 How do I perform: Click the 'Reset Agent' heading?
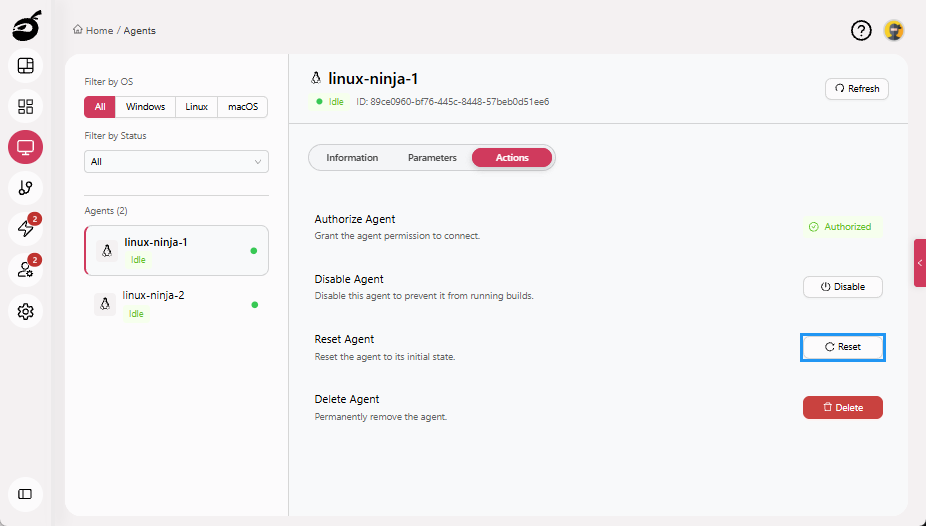coord(344,339)
